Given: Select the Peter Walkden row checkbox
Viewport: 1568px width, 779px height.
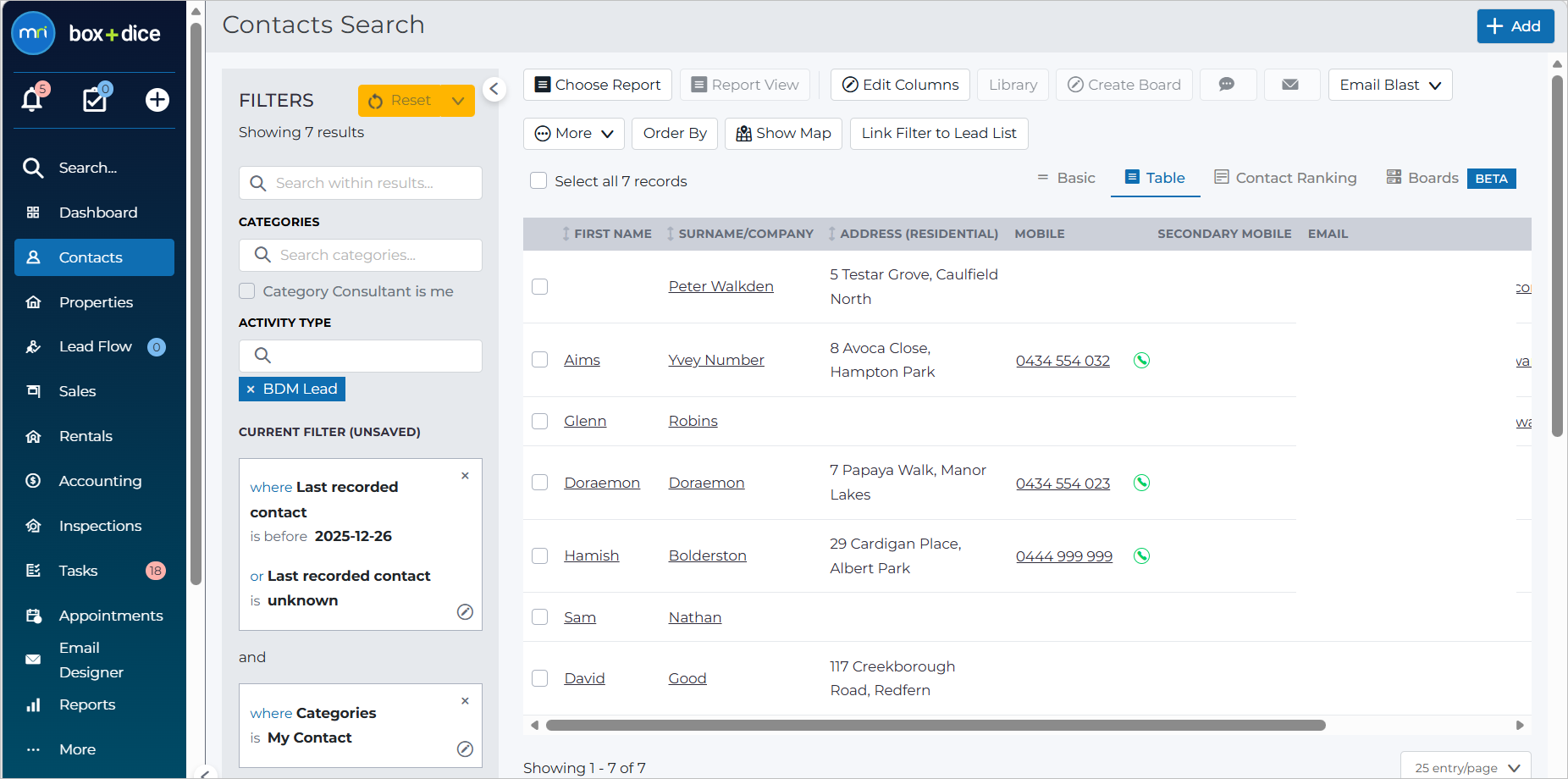Looking at the screenshot, I should (540, 286).
